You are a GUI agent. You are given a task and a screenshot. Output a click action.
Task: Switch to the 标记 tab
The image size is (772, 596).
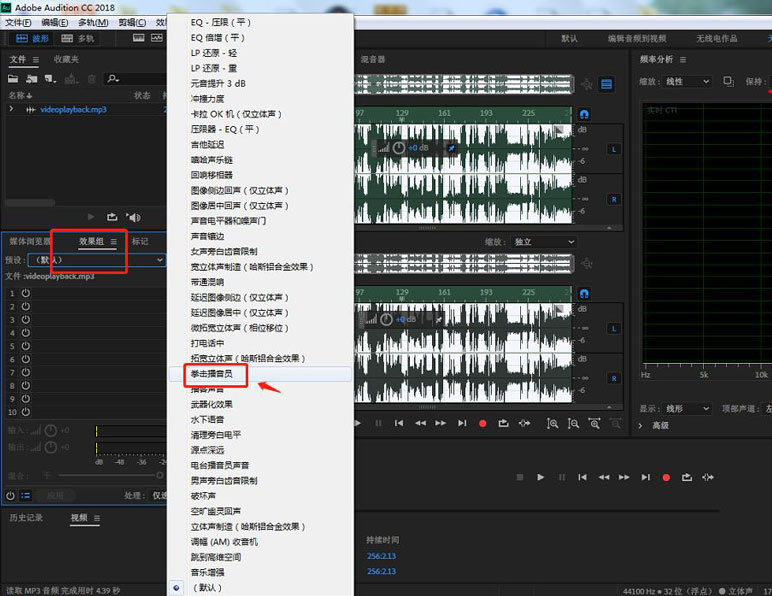coord(140,241)
